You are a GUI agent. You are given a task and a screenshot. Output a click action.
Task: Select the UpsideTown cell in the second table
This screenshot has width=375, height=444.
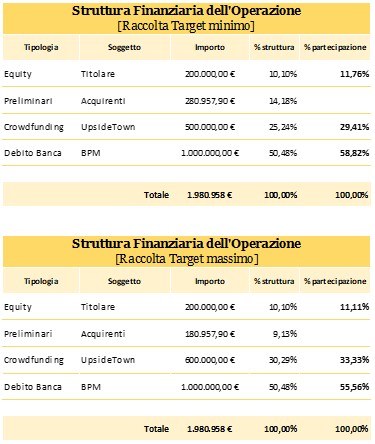tap(108, 360)
